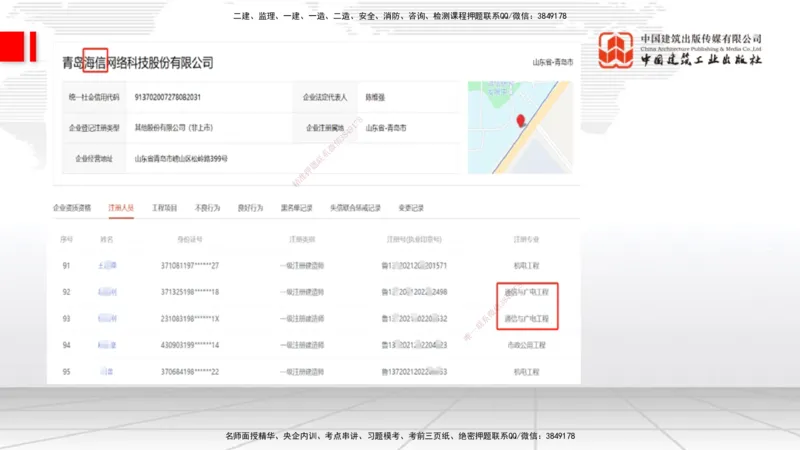800x450 pixels.
Task: Switch to the 变更记录 tab
Action: (x=411, y=208)
